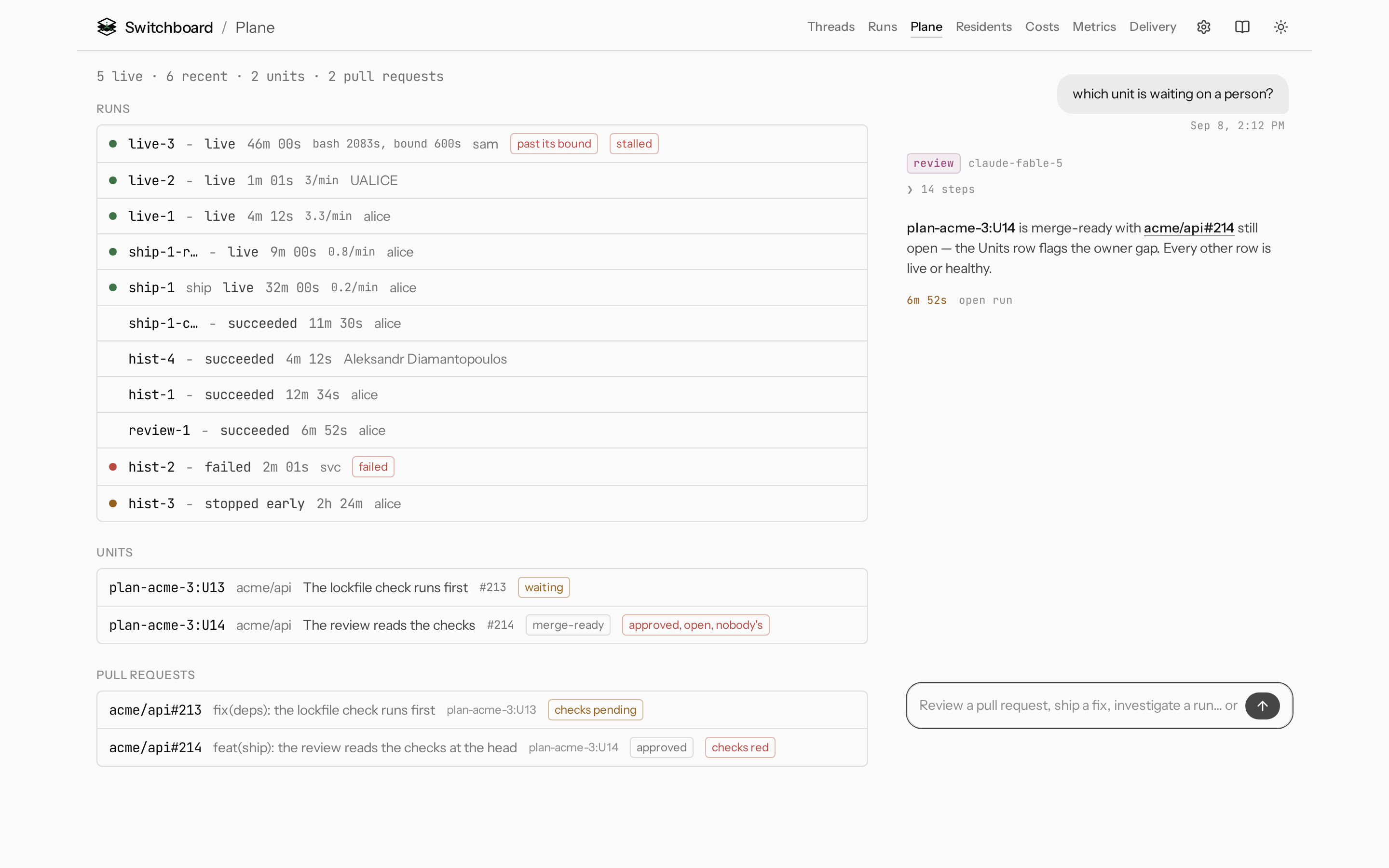1389x868 pixels.
Task: Click the red status dot on hist-2
Action: click(x=113, y=467)
